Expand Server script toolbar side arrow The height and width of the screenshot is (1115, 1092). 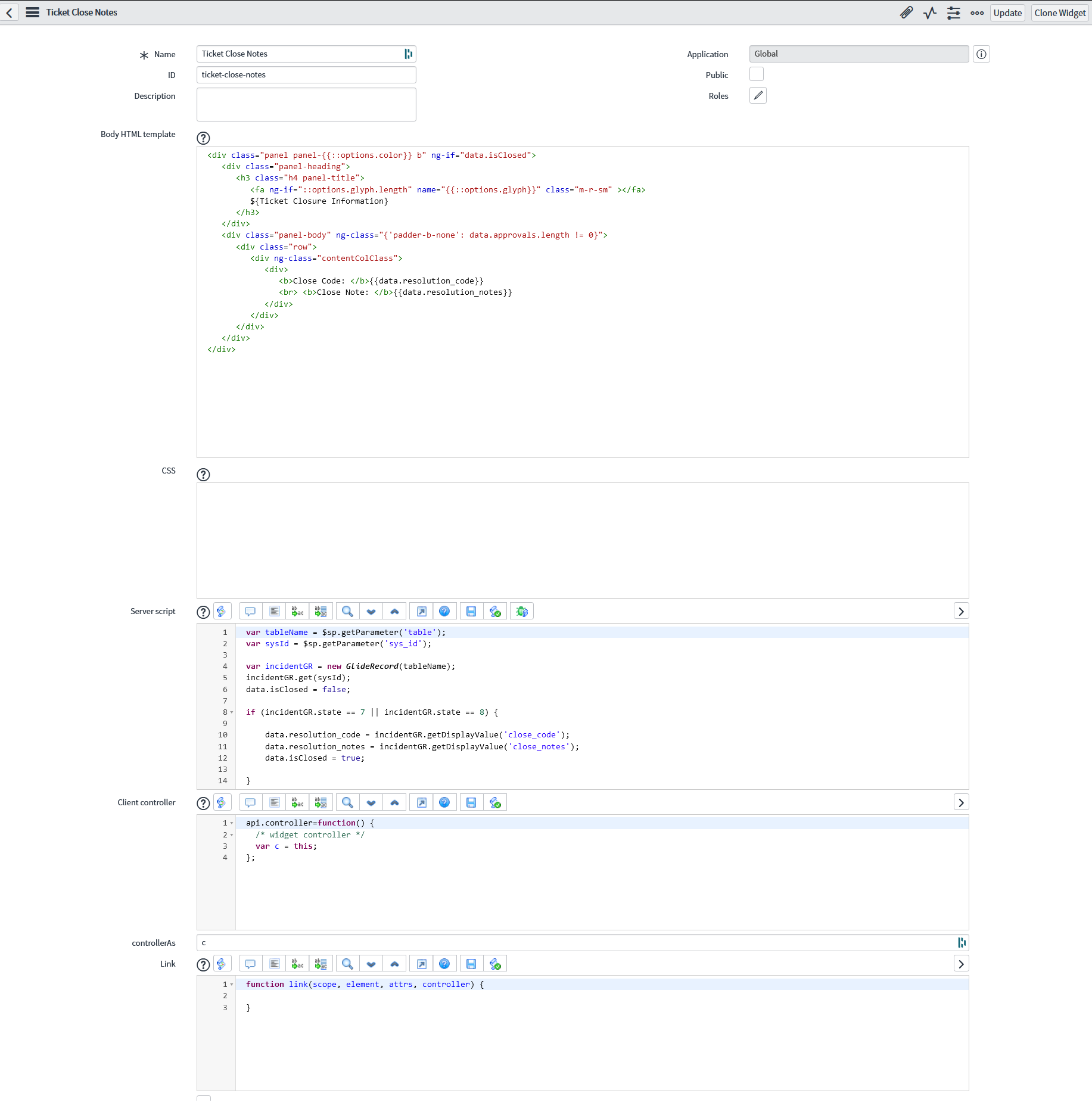961,611
